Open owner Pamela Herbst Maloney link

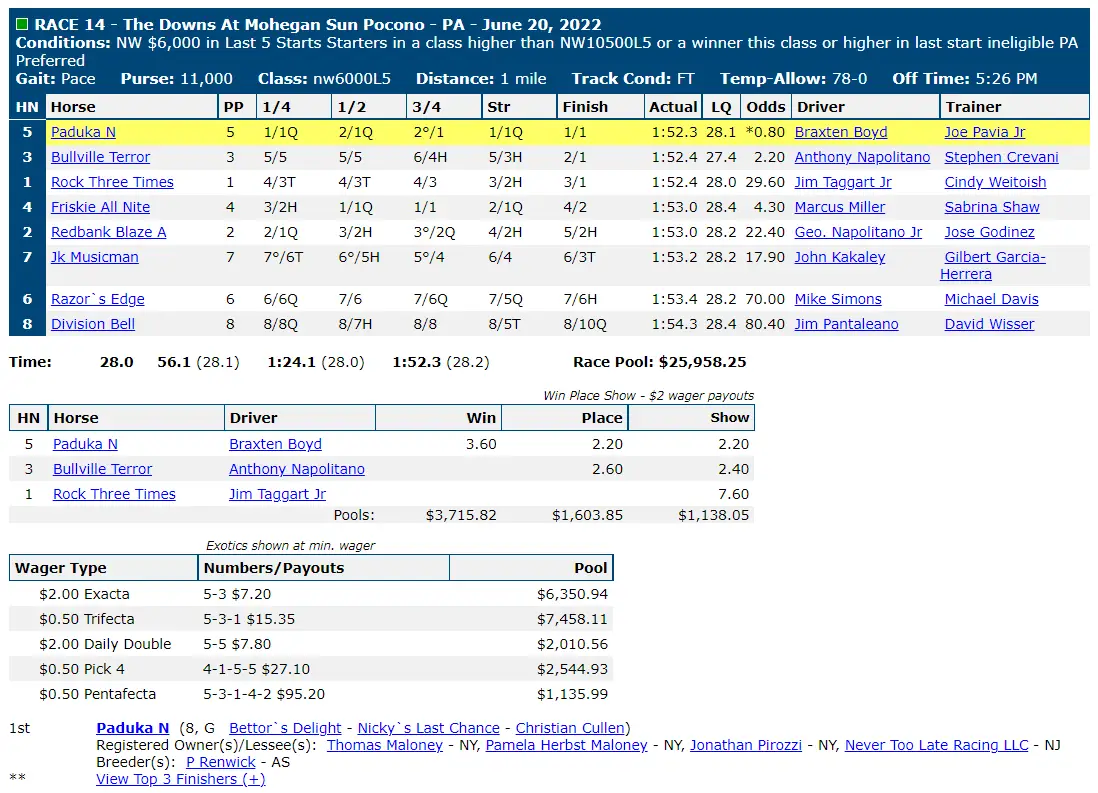[x=566, y=745]
